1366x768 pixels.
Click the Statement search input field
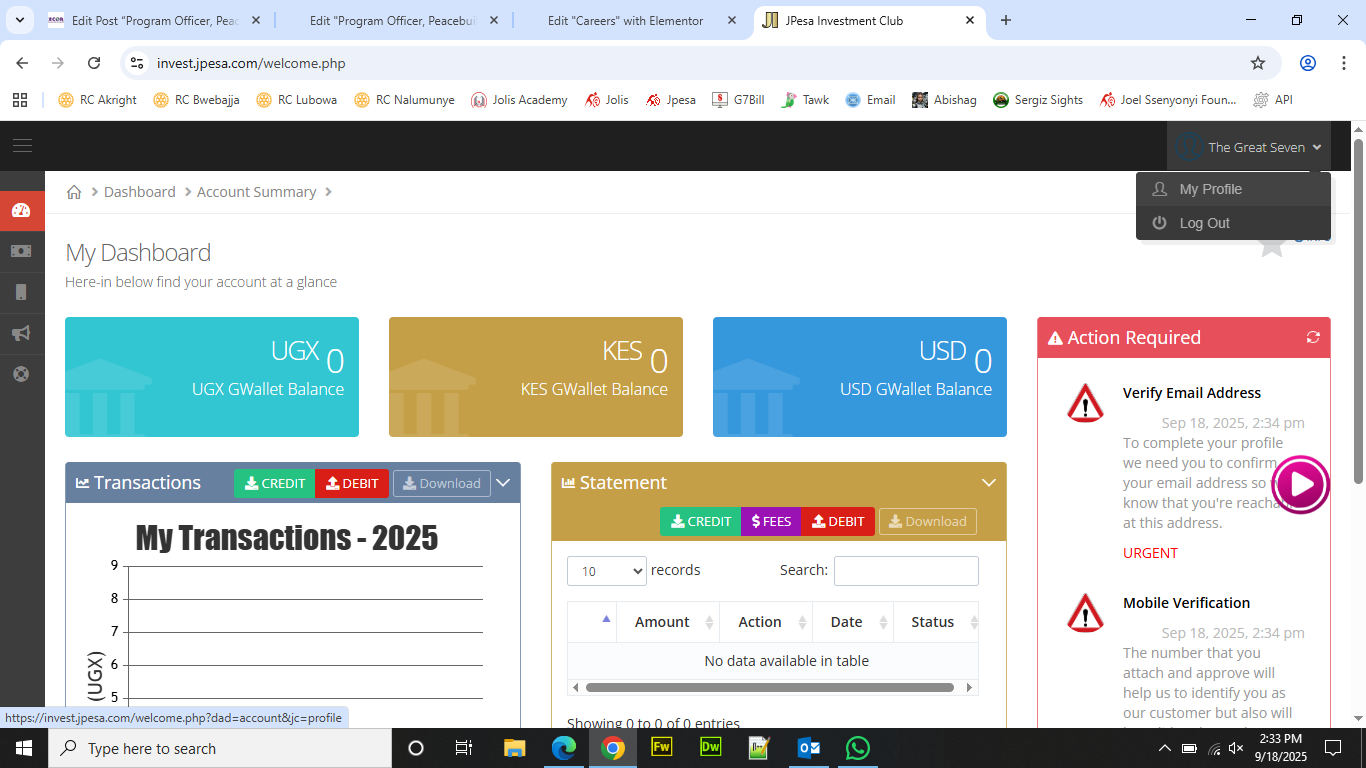click(906, 571)
